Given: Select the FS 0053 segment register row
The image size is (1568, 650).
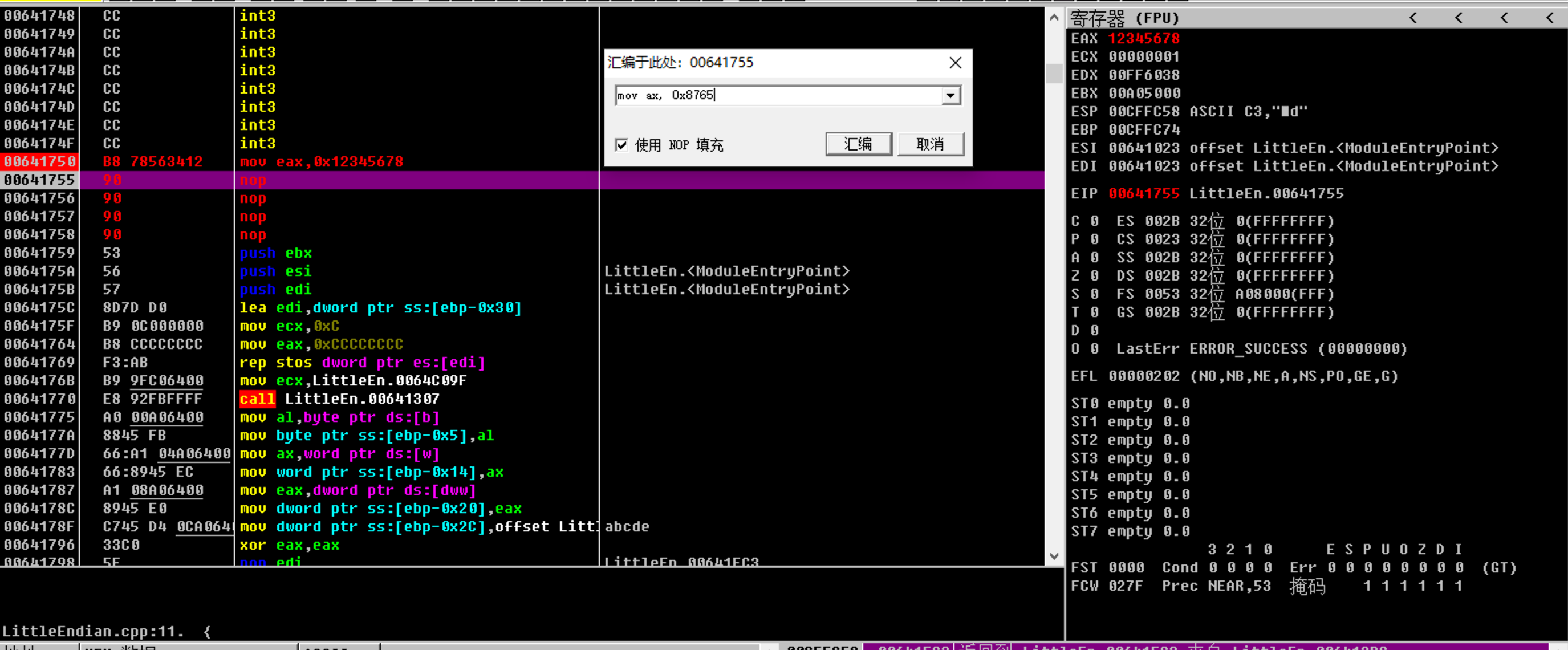Looking at the screenshot, I should [1225, 295].
